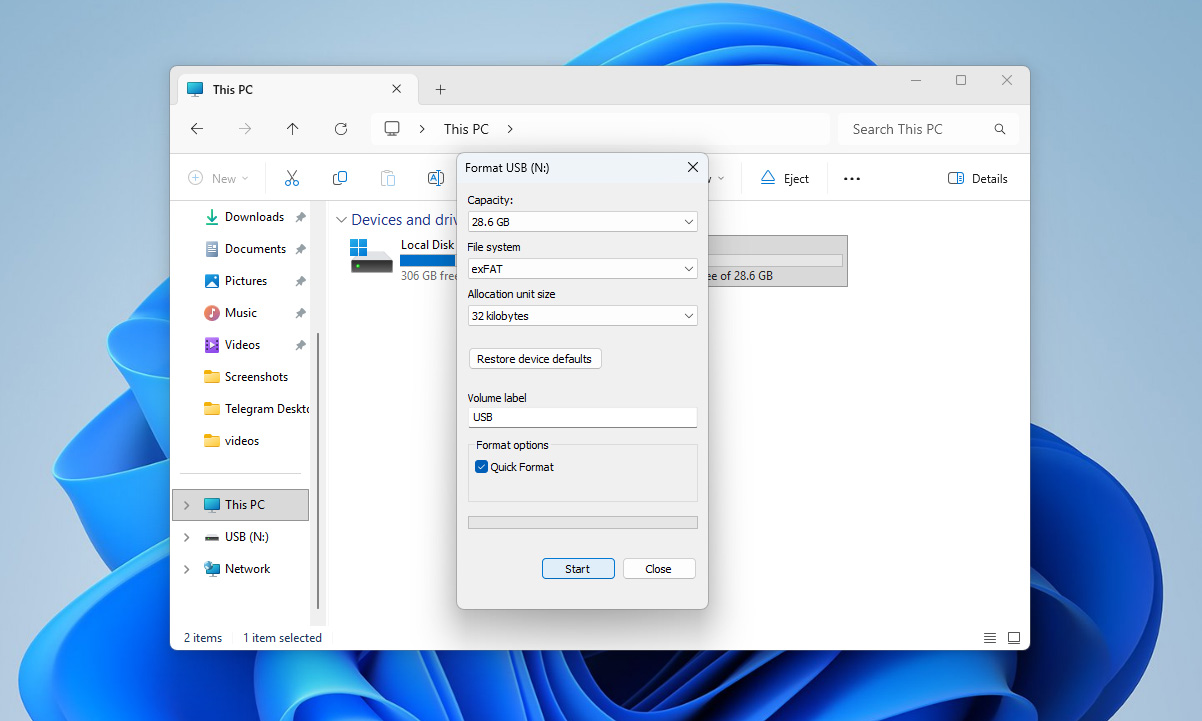Click the search magnifier icon

999,128
